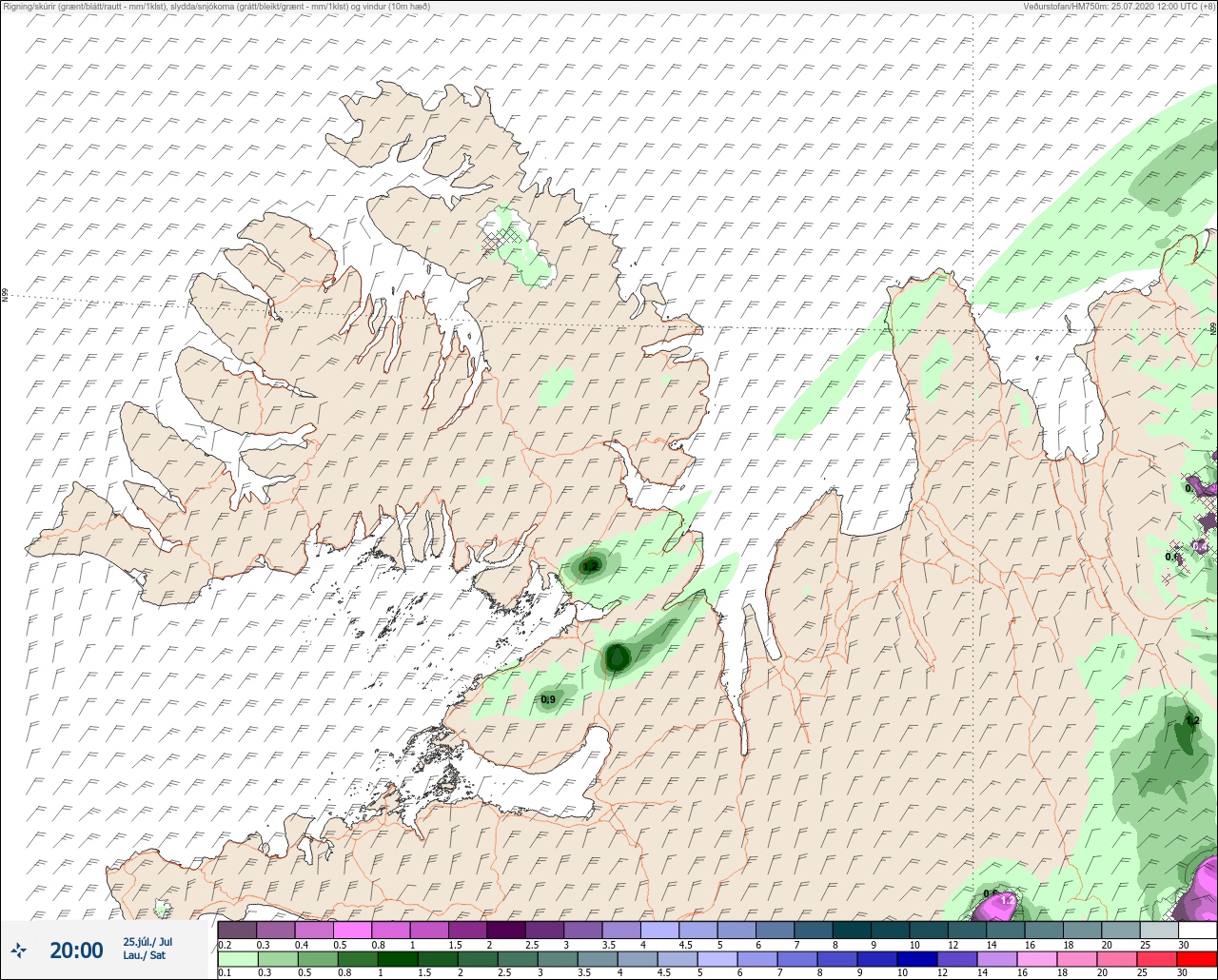Select the light pink 16 swatch in lower legend
The height and width of the screenshot is (980, 1218).
pyautogui.click(x=1036, y=959)
